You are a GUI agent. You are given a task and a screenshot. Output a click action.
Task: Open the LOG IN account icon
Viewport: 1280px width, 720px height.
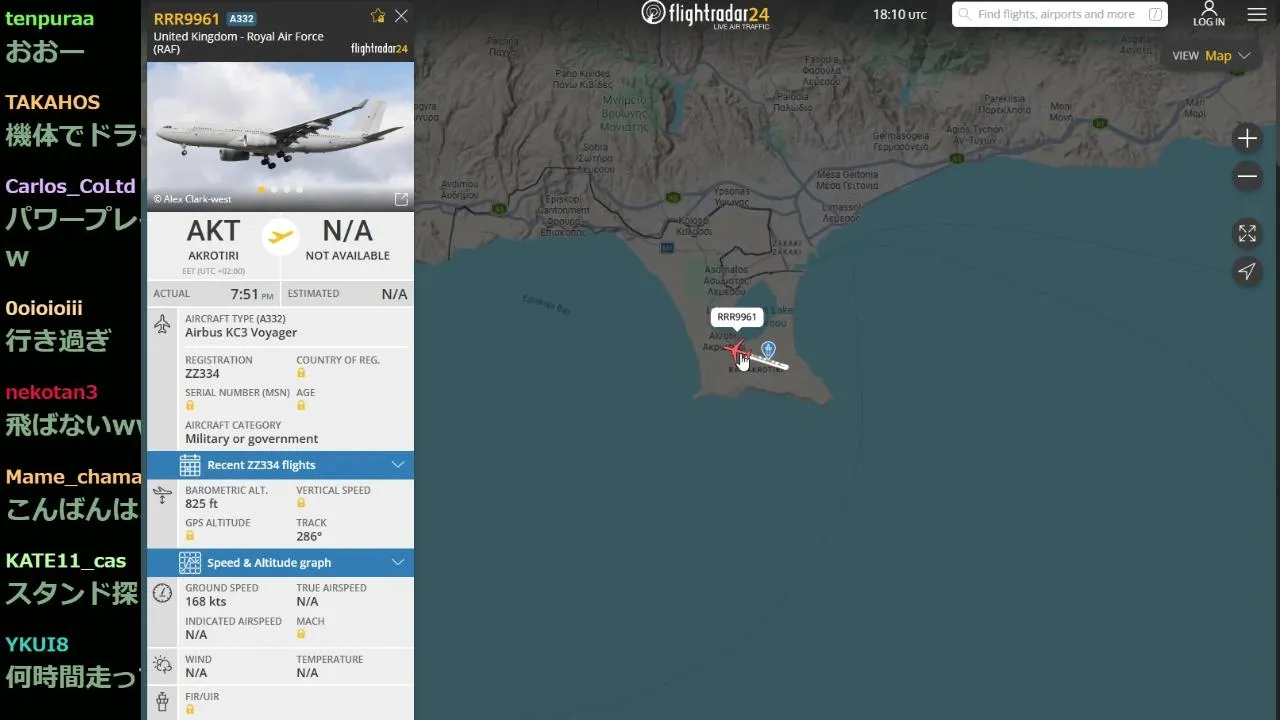click(x=1208, y=14)
